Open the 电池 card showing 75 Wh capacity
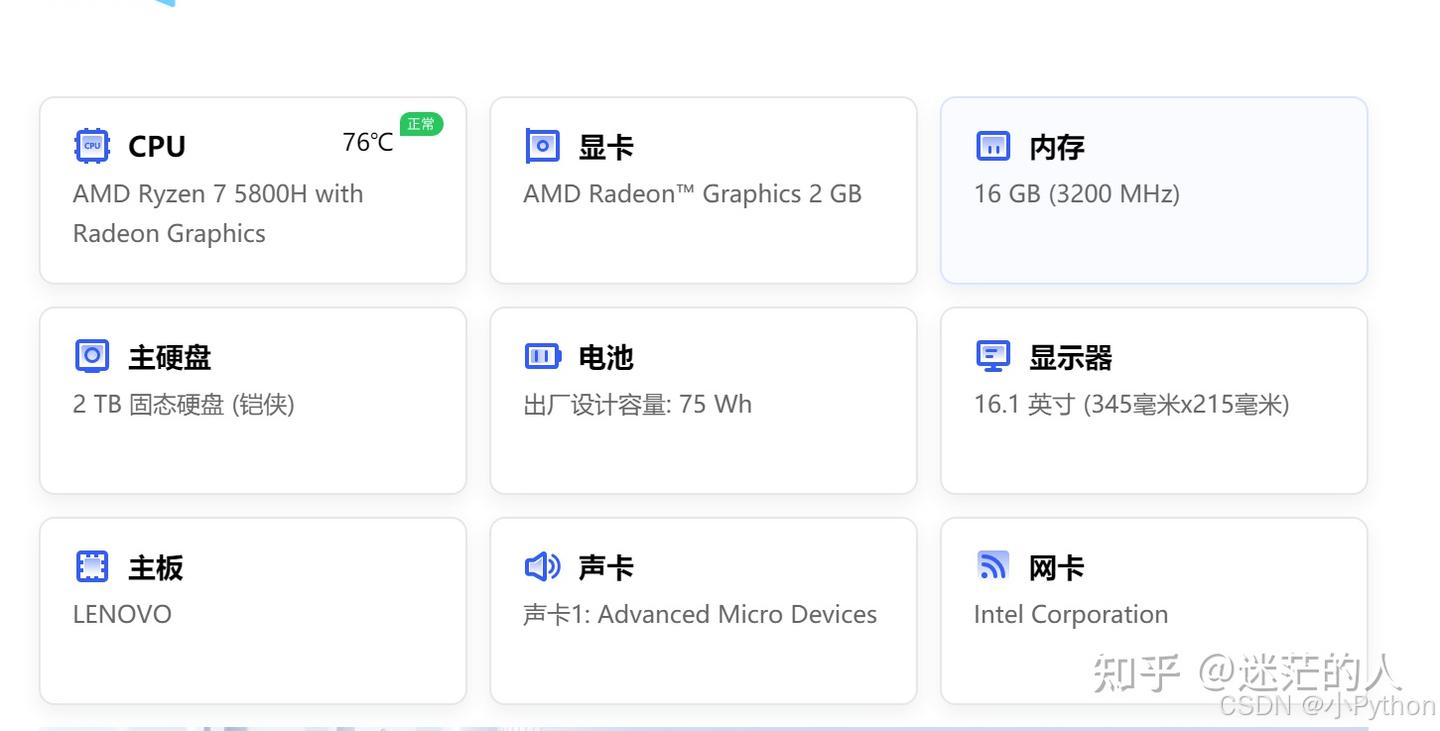The image size is (1440, 731). (703, 400)
